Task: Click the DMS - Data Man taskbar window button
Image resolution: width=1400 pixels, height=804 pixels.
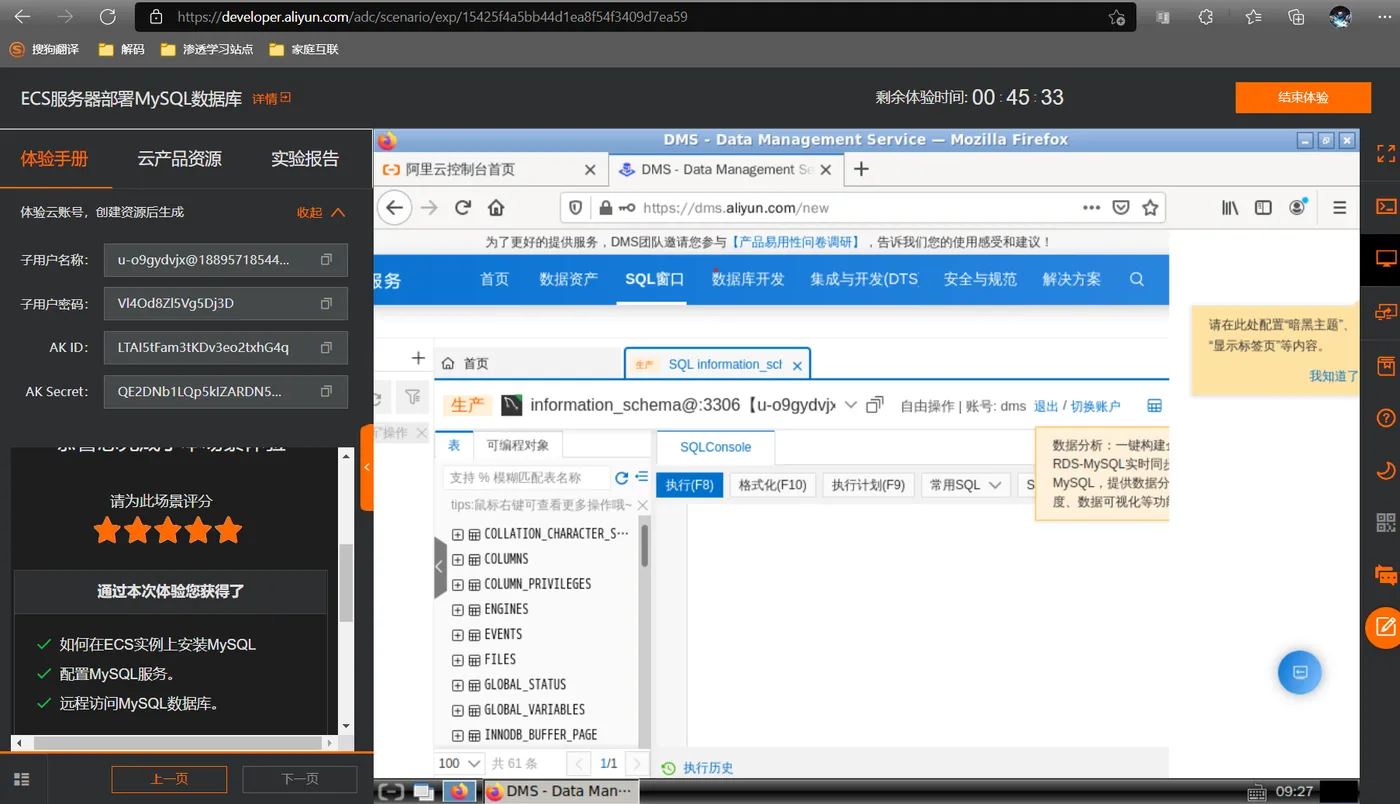Action: click(560, 791)
